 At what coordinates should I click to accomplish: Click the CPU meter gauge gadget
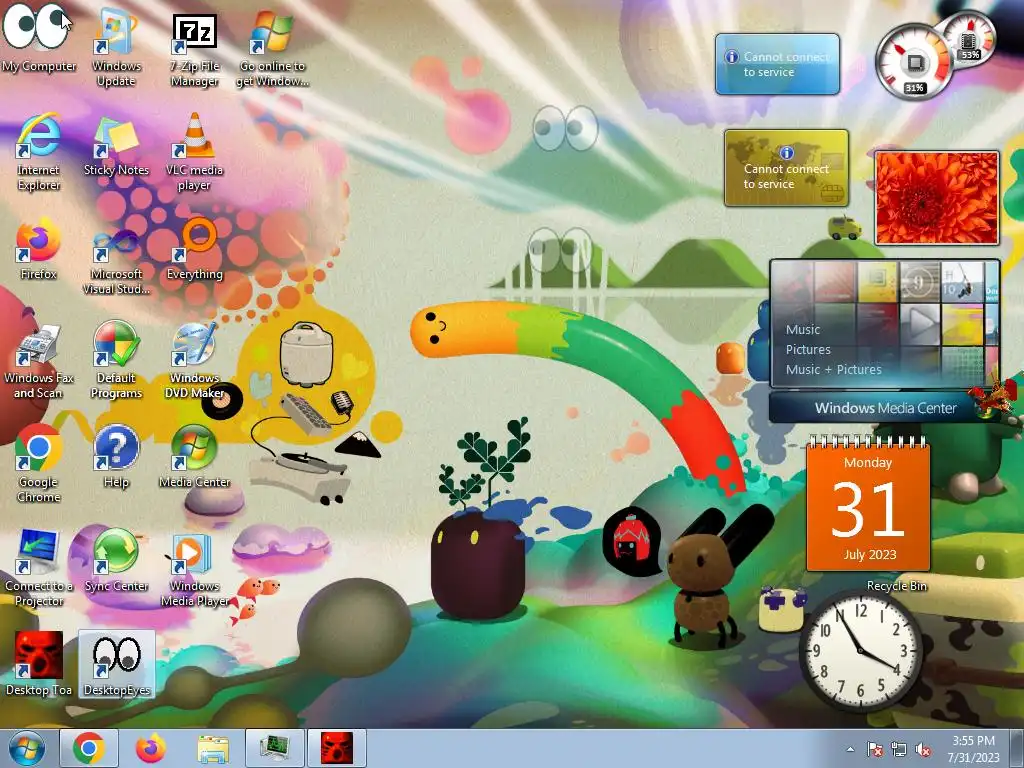tap(914, 62)
